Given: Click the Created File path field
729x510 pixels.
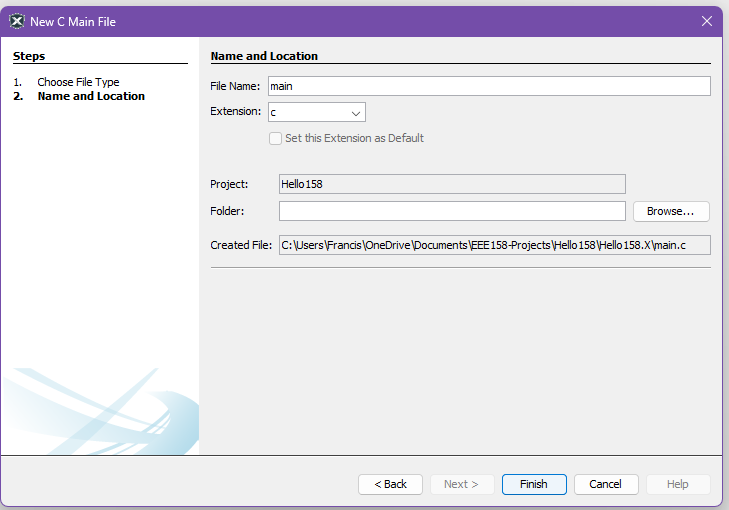Looking at the screenshot, I should coord(494,245).
